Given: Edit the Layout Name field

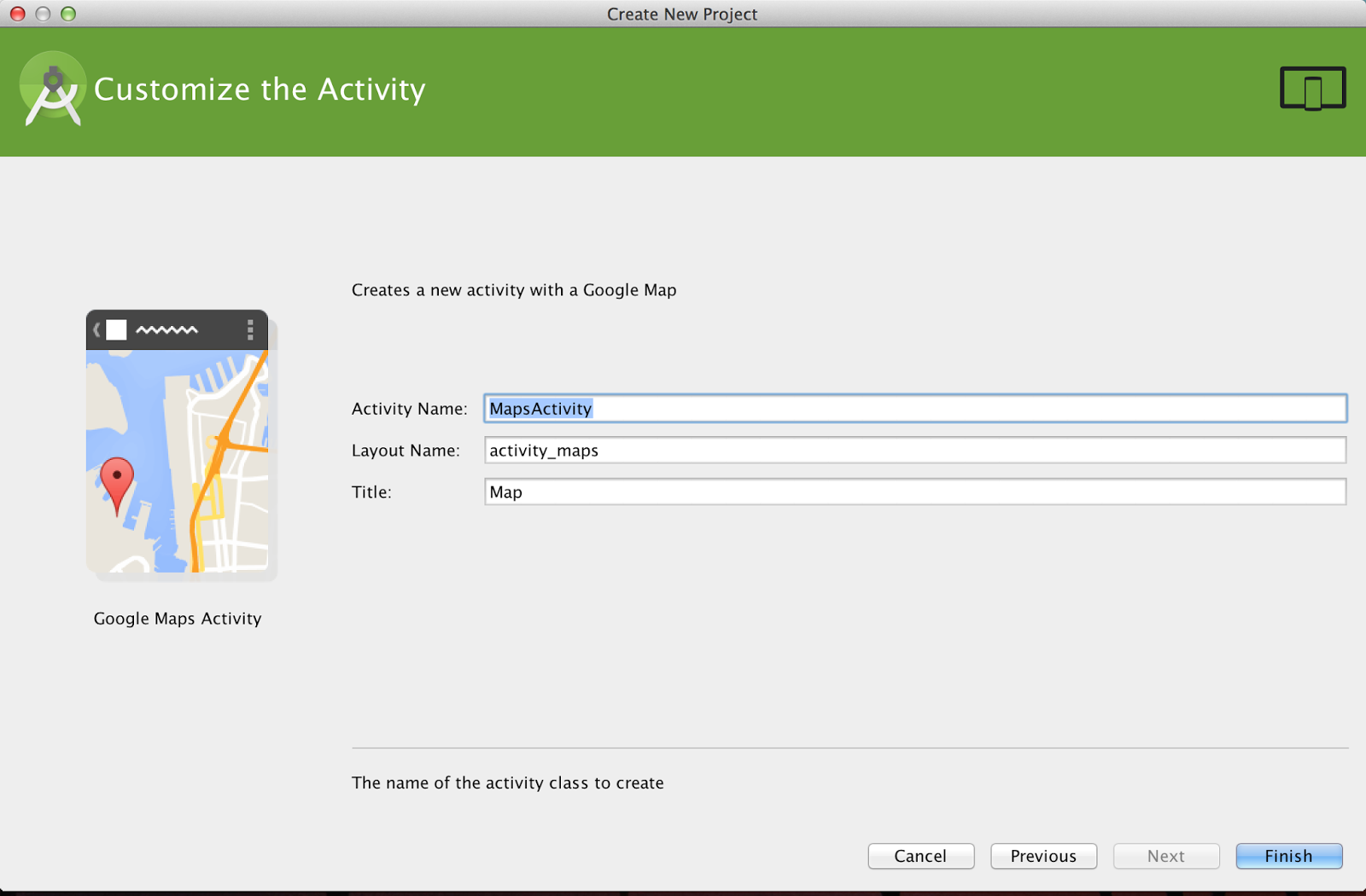Looking at the screenshot, I should coord(915,451).
